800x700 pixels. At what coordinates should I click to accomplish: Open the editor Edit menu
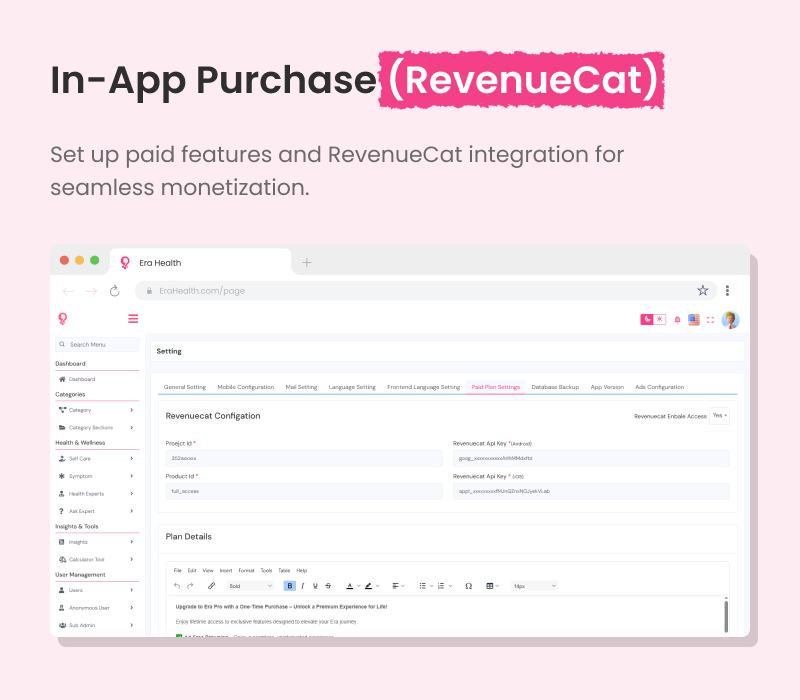[x=192, y=570]
